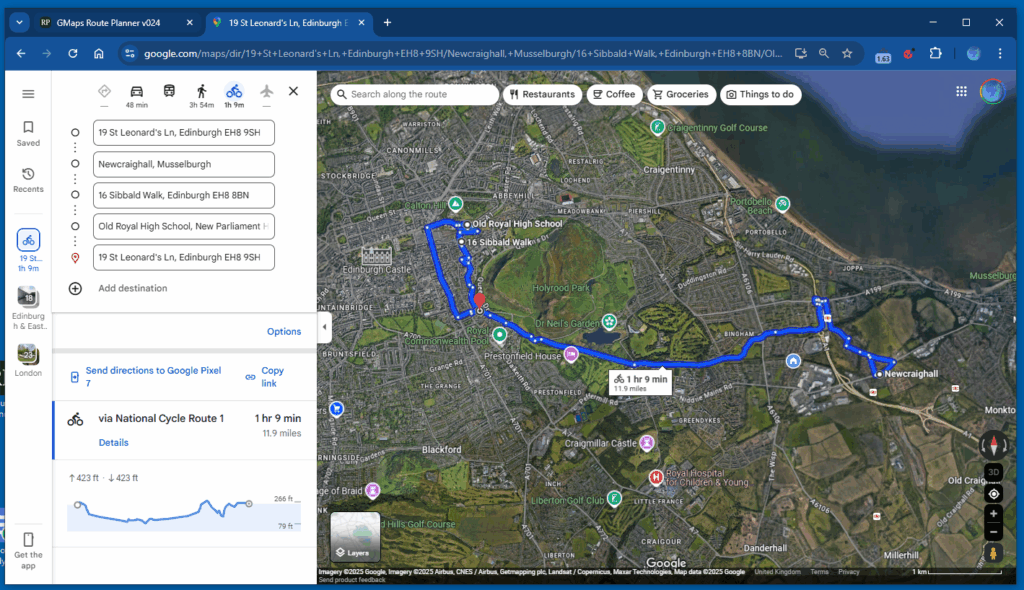Viewport: 1024px width, 590px height.
Task: Select the Flights travel mode icon
Action: (266, 91)
